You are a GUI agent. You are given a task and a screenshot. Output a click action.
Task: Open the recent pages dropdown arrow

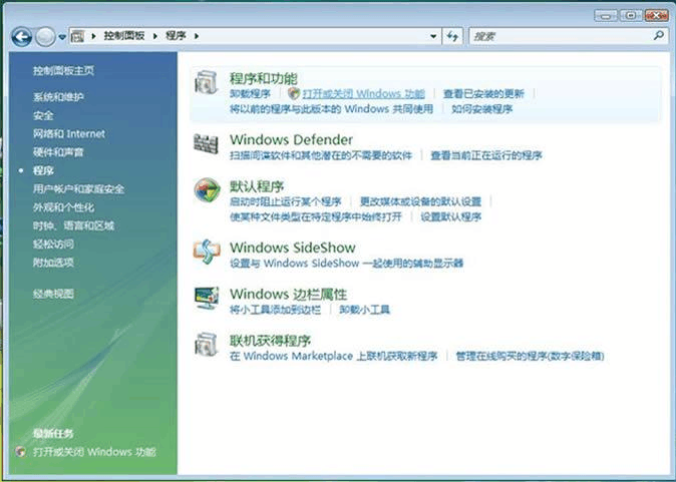[x=62, y=36]
